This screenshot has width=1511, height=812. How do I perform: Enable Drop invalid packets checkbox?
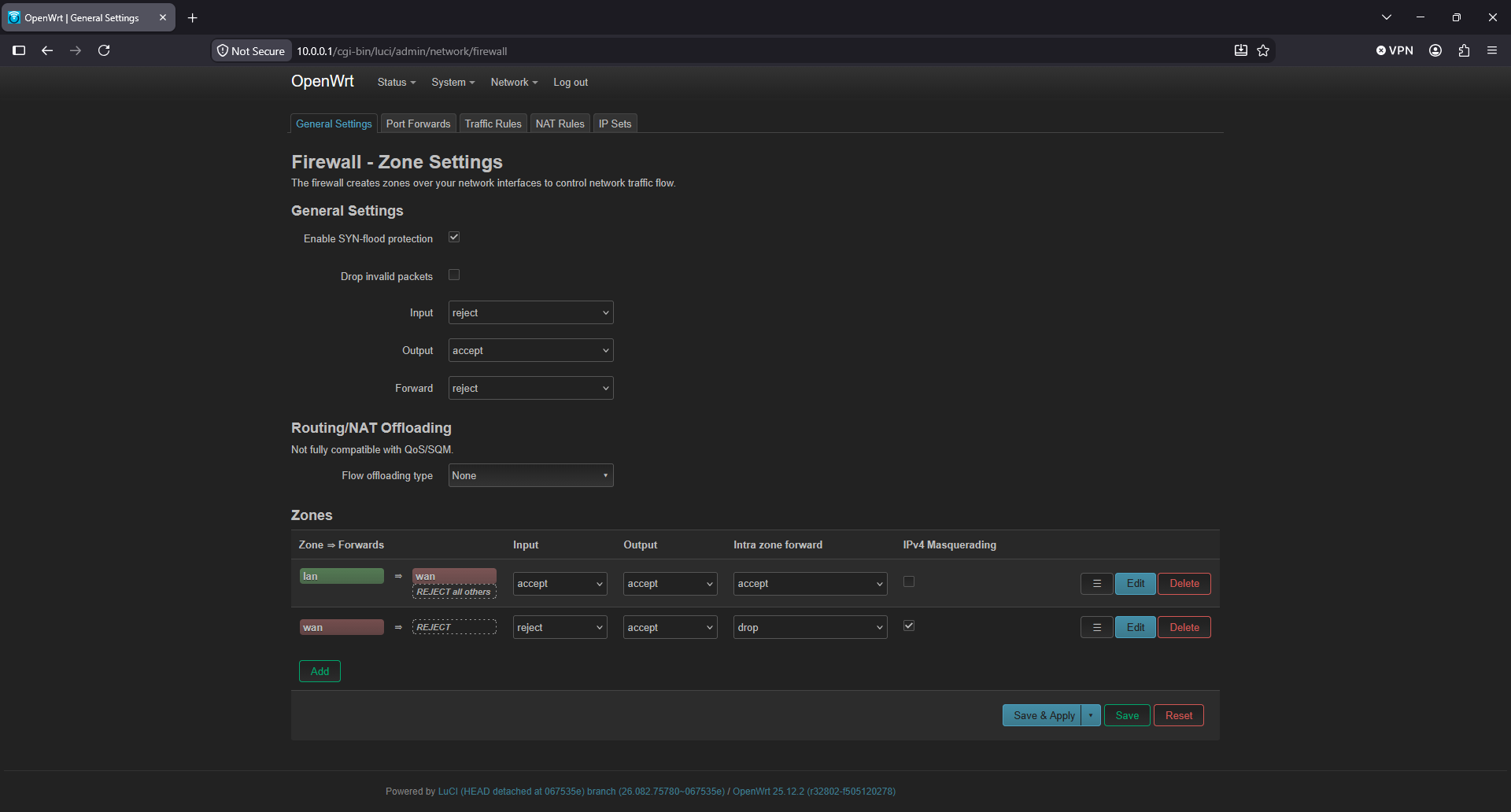(454, 275)
